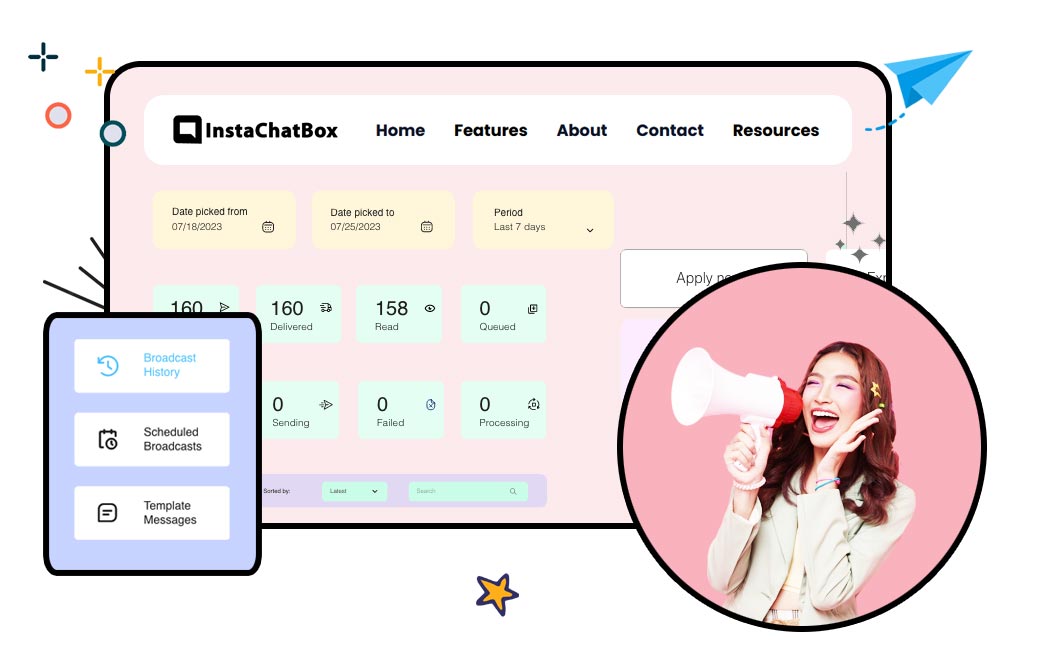
Task: Click the Processing card gear icon
Action: (534, 404)
